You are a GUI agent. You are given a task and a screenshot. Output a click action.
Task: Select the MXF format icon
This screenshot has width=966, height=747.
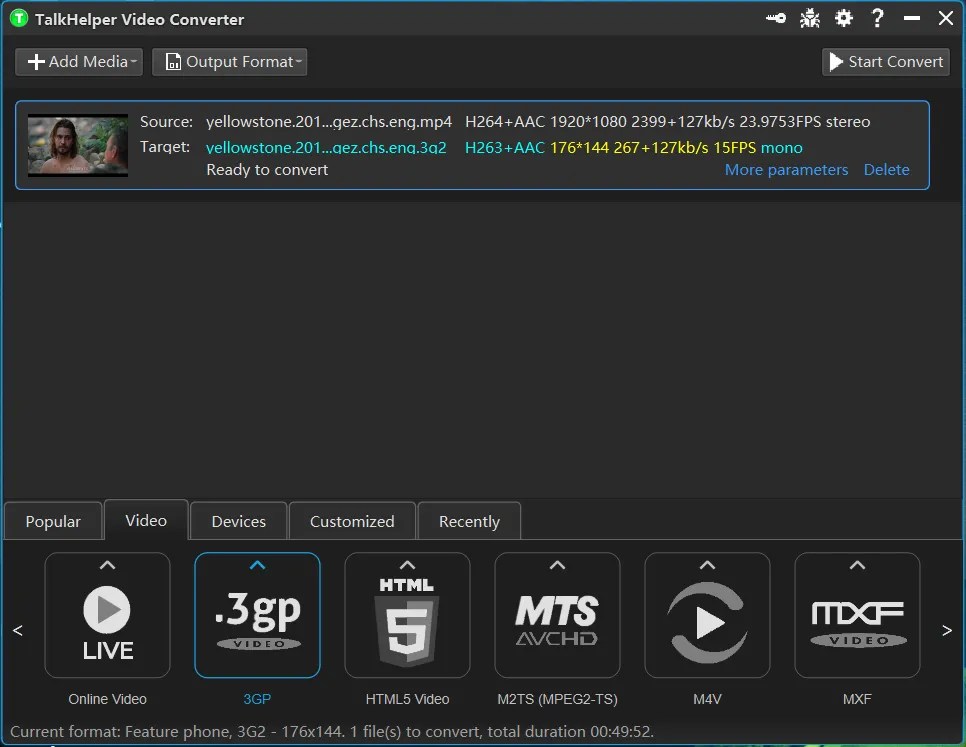(857, 615)
